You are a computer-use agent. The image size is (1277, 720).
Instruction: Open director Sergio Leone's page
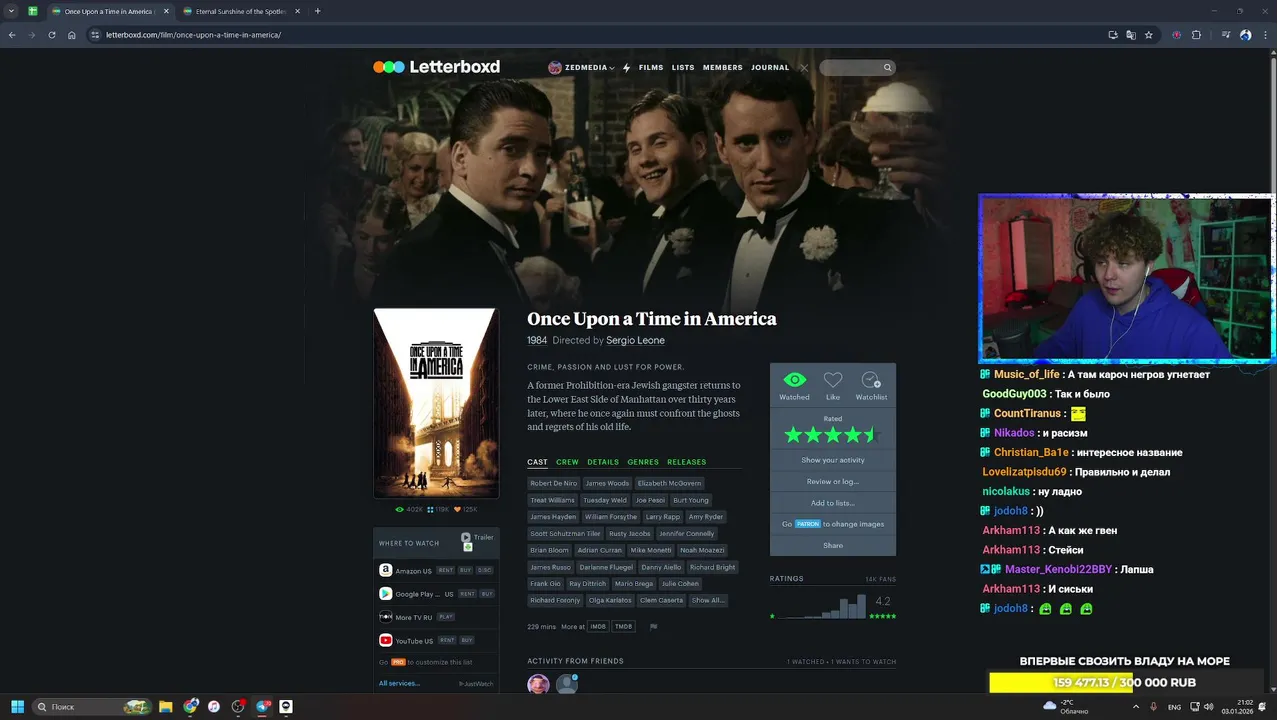pyautogui.click(x=635, y=341)
